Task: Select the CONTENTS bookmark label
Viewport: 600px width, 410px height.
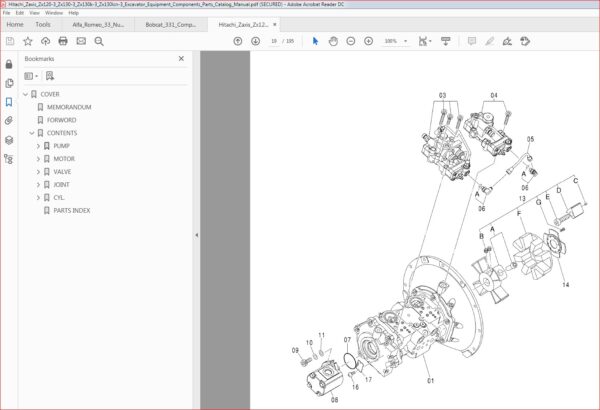Action: 62,133
